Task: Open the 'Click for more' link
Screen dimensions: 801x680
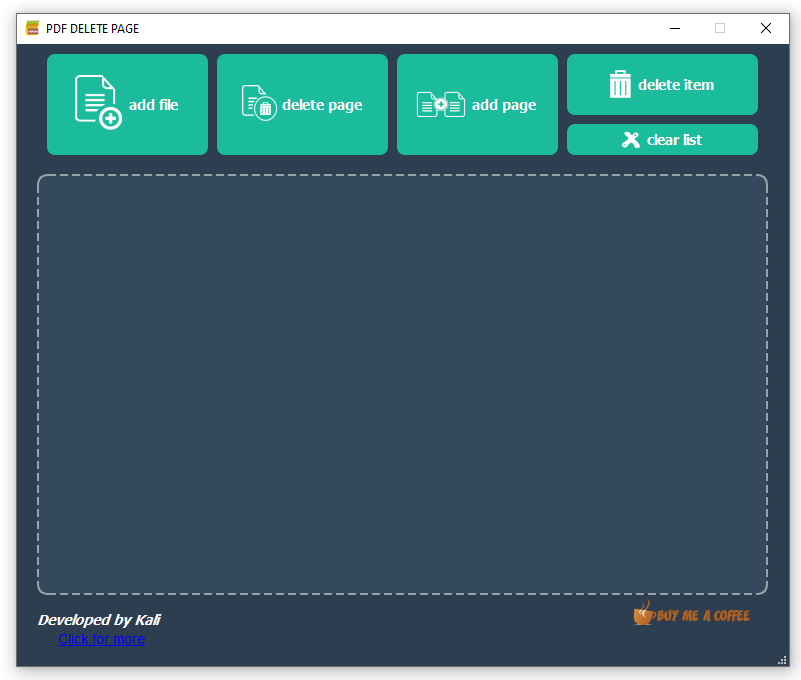Action: click(x=101, y=639)
